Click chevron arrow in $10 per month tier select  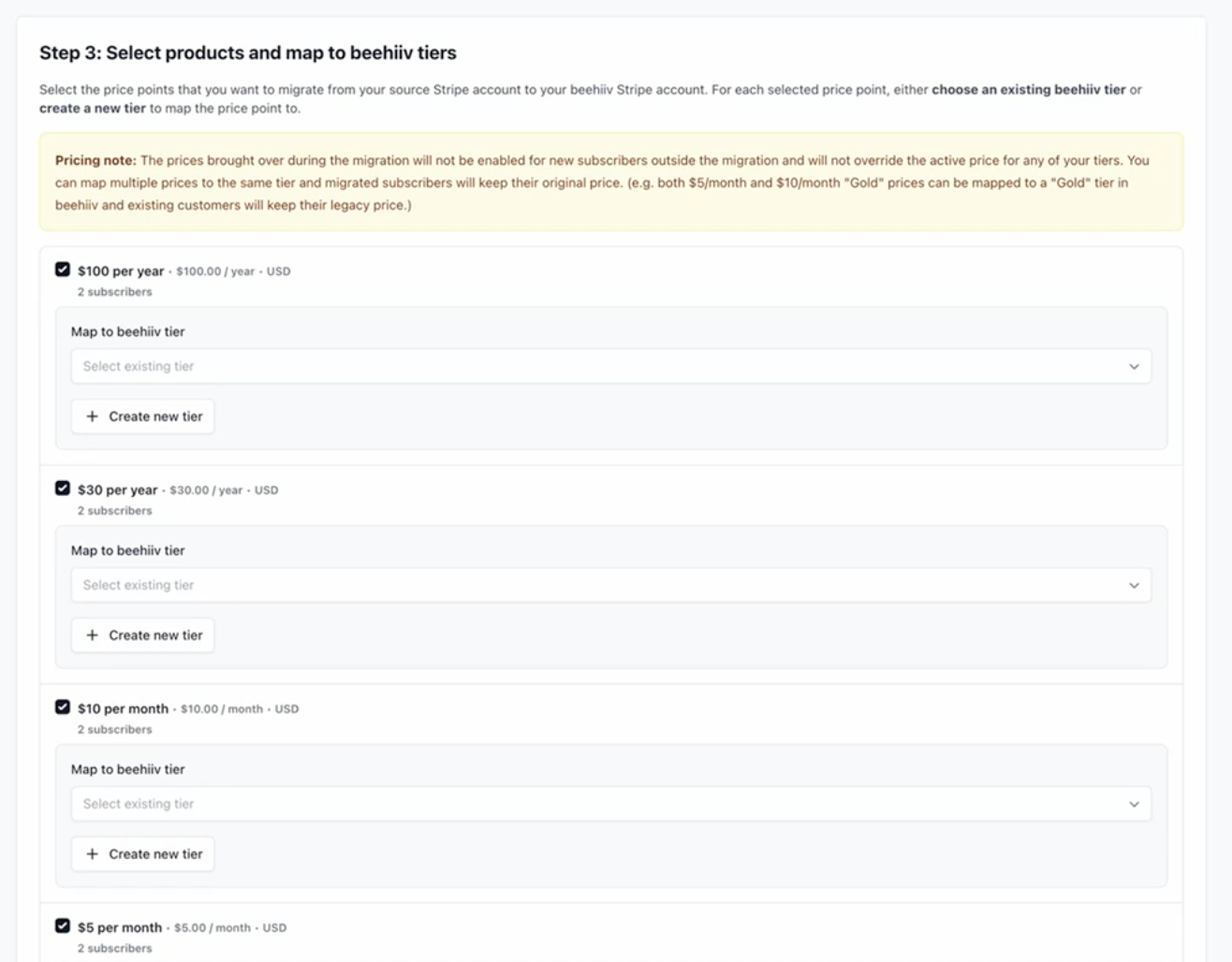click(x=1134, y=805)
